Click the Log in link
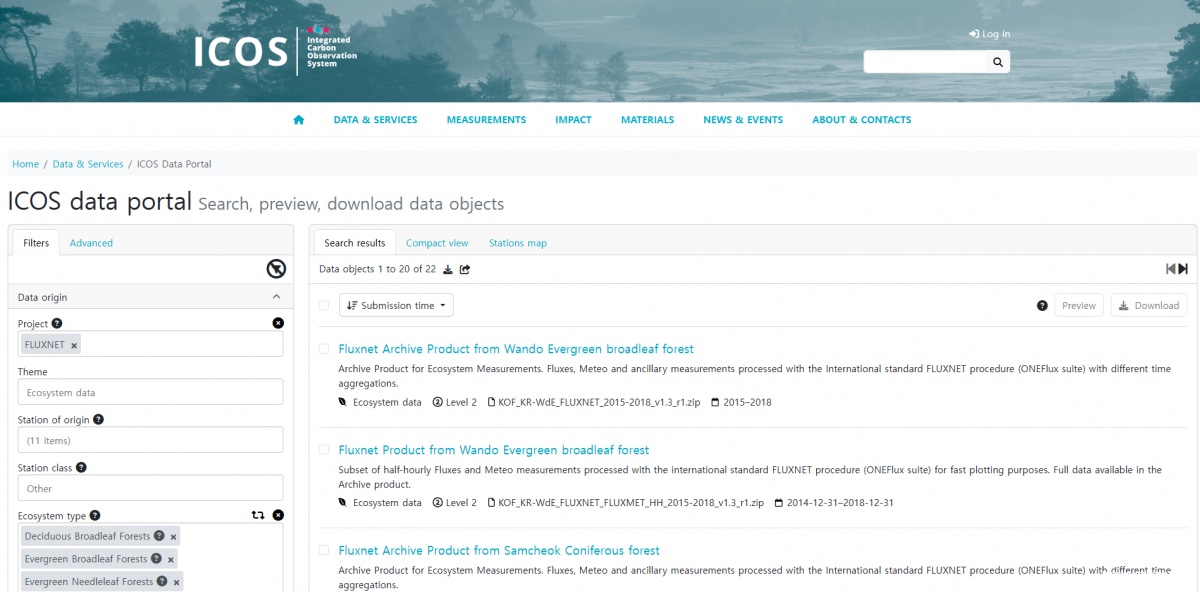 pos(990,34)
